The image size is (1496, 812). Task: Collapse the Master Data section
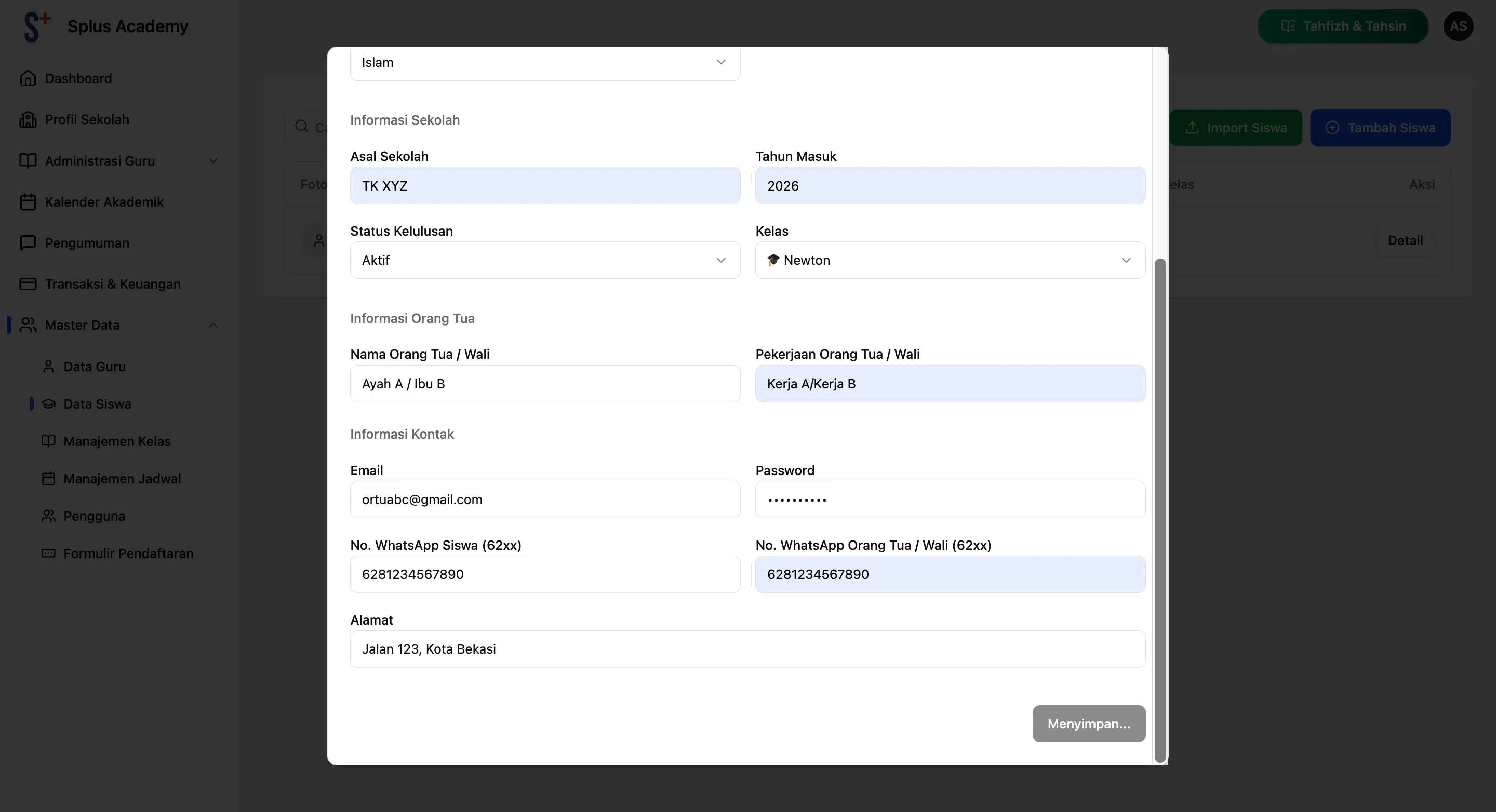tap(212, 325)
